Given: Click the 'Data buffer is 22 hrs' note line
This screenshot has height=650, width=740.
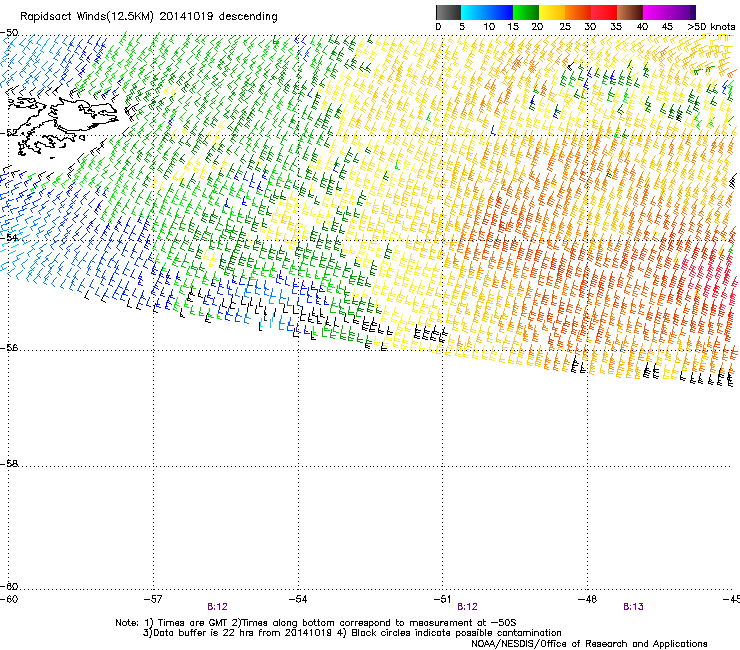Looking at the screenshot, I should pyautogui.click(x=352, y=633).
